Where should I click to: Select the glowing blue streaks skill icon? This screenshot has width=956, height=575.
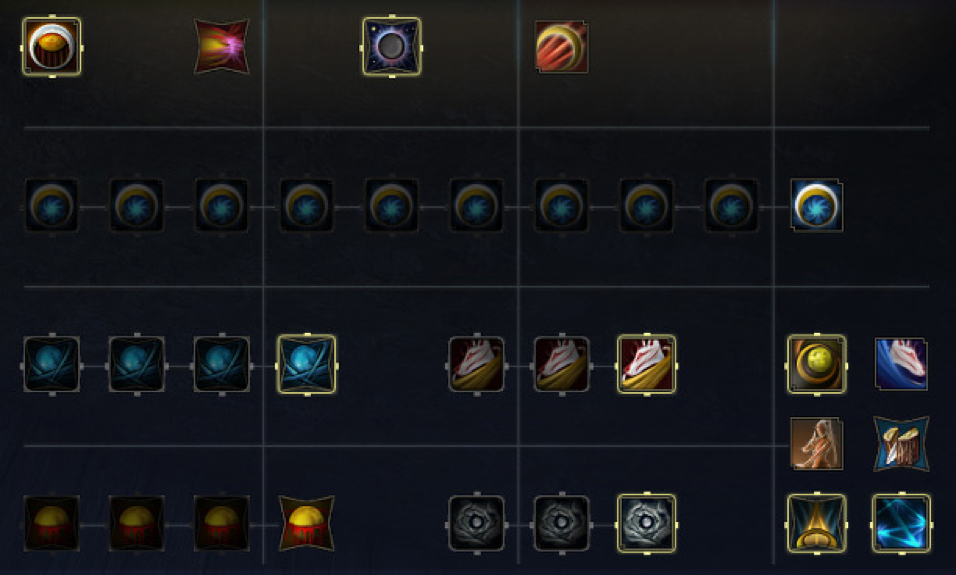click(x=901, y=523)
